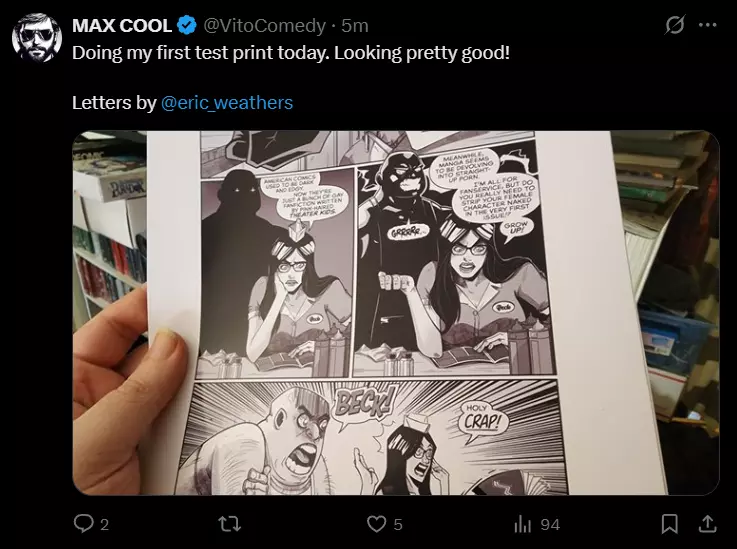Open the three-dot More menu
Screen dimensions: 737x549
tap(707, 25)
